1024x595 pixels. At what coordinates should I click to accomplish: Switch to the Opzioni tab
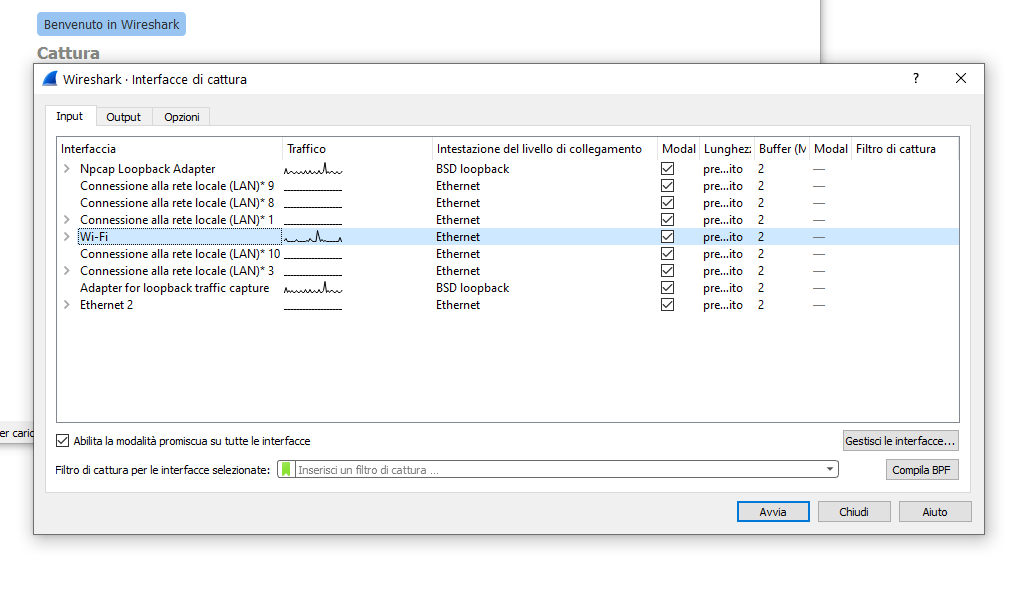point(182,117)
